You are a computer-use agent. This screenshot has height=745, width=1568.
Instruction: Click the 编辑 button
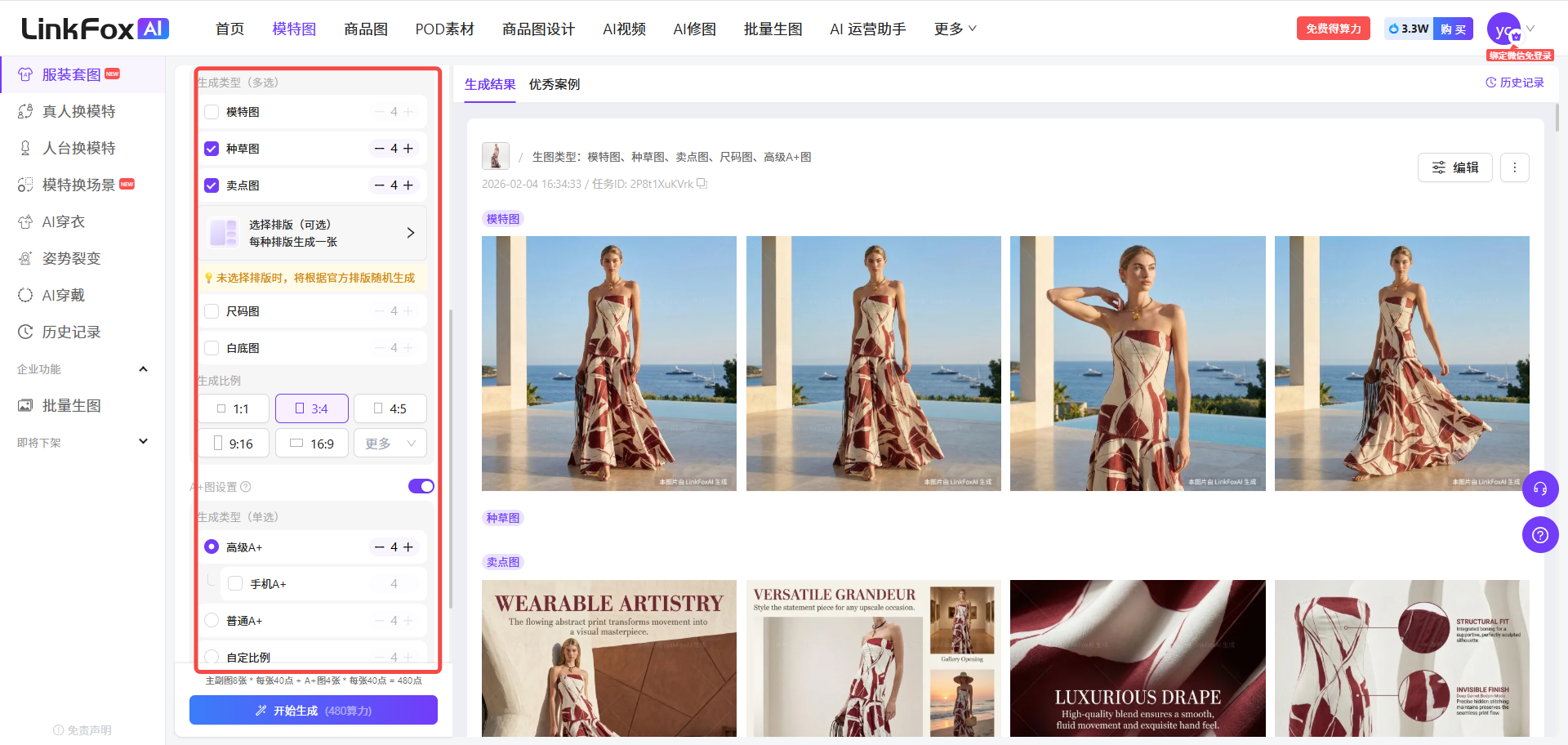tap(1455, 167)
